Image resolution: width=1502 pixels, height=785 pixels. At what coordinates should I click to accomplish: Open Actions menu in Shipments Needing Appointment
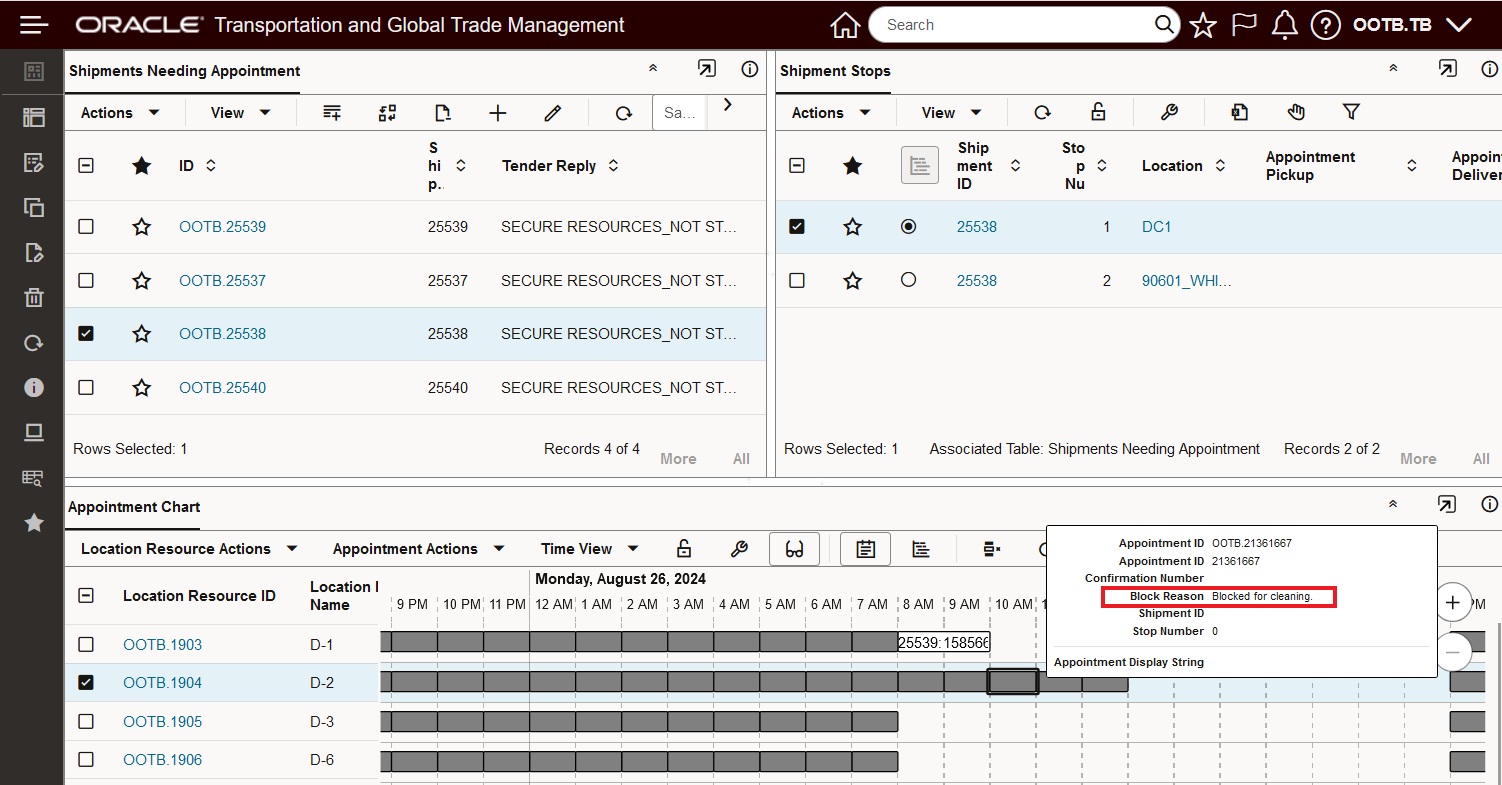pos(120,113)
